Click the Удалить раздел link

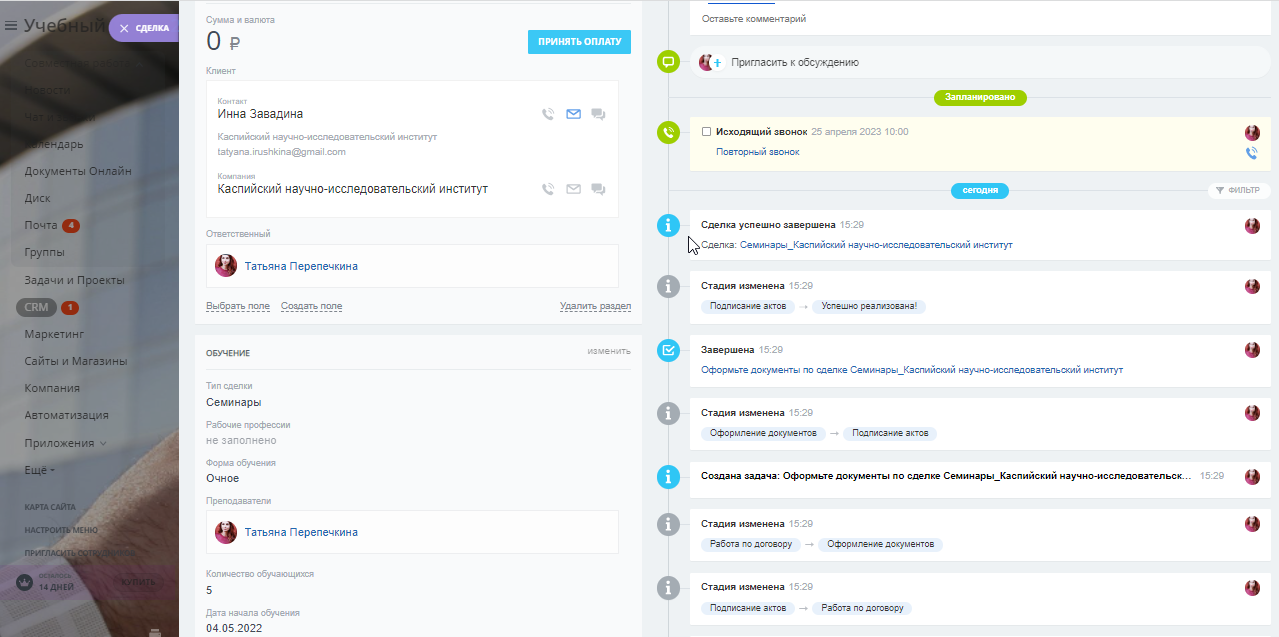click(x=595, y=306)
